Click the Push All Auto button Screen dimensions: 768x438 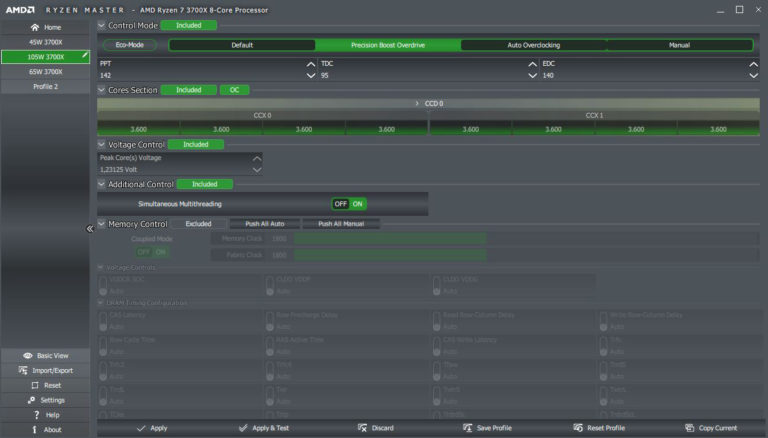(265, 224)
